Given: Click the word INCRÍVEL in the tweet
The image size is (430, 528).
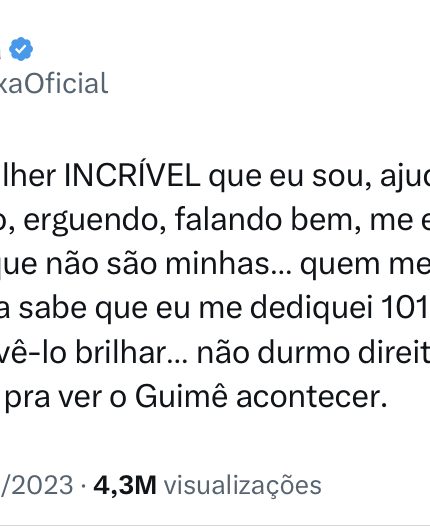Looking at the screenshot, I should pos(132,175).
